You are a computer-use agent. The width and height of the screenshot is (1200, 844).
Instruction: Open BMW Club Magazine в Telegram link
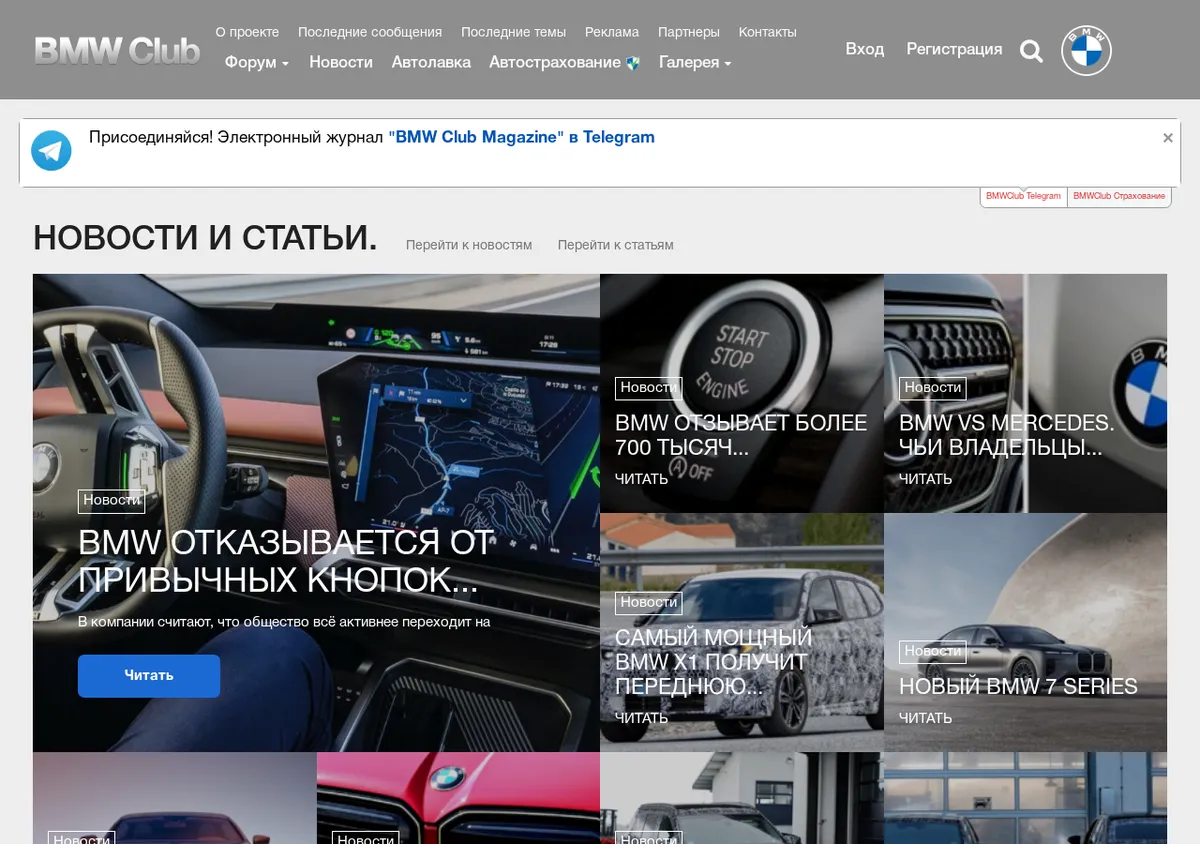[522, 137]
